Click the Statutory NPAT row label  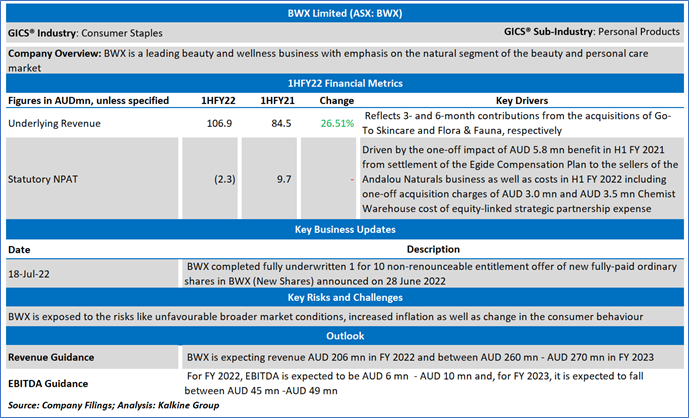click(43, 179)
